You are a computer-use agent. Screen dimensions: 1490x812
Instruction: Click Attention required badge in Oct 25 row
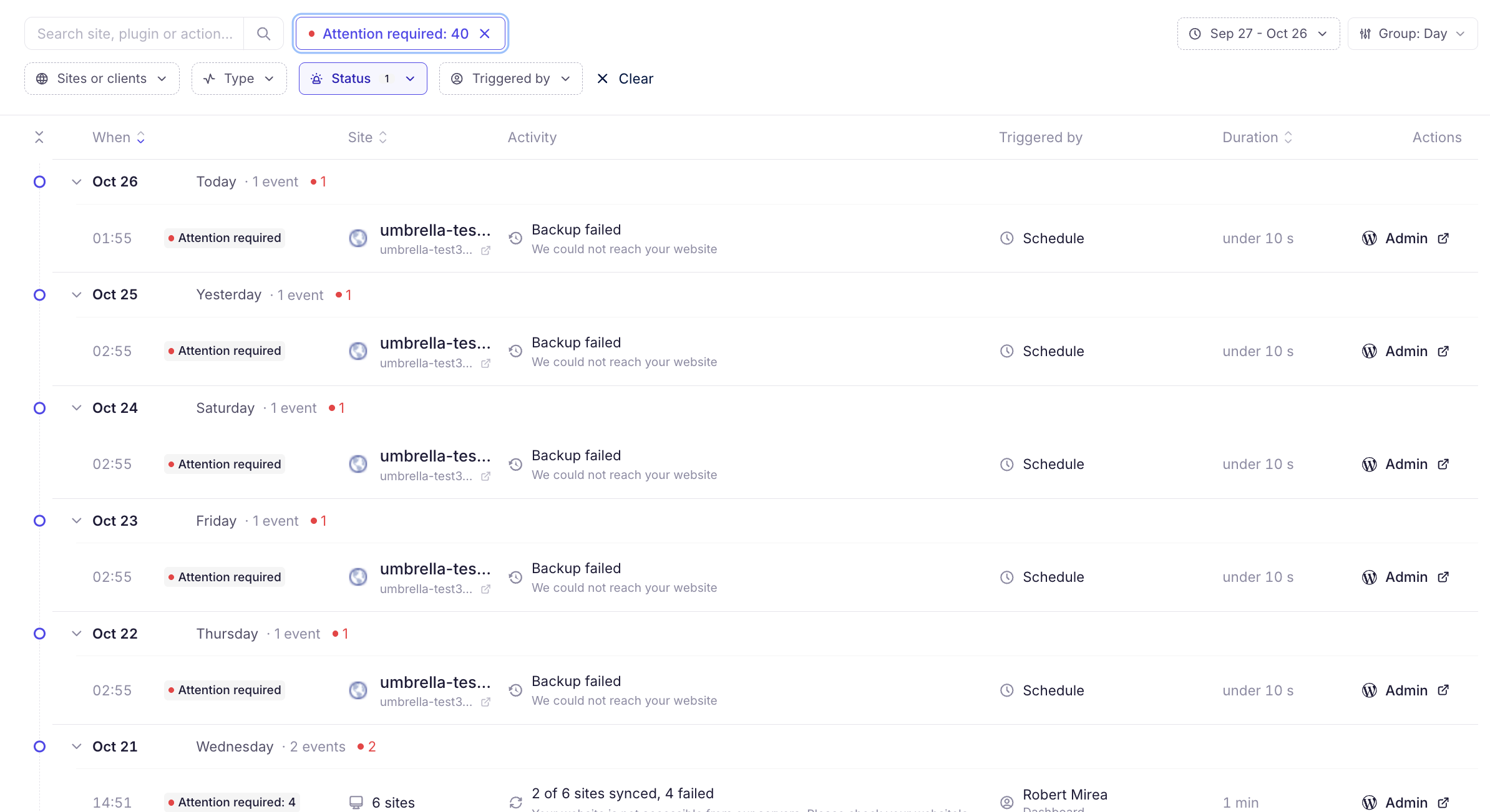[x=225, y=351]
